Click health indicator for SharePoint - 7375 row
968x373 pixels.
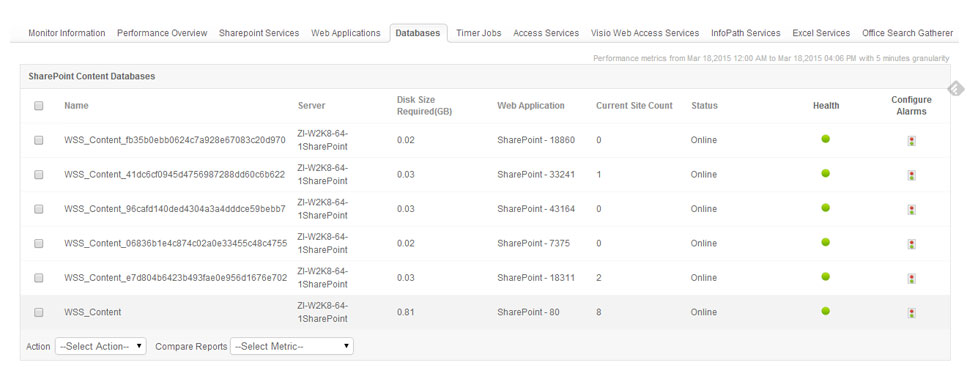tap(825, 242)
